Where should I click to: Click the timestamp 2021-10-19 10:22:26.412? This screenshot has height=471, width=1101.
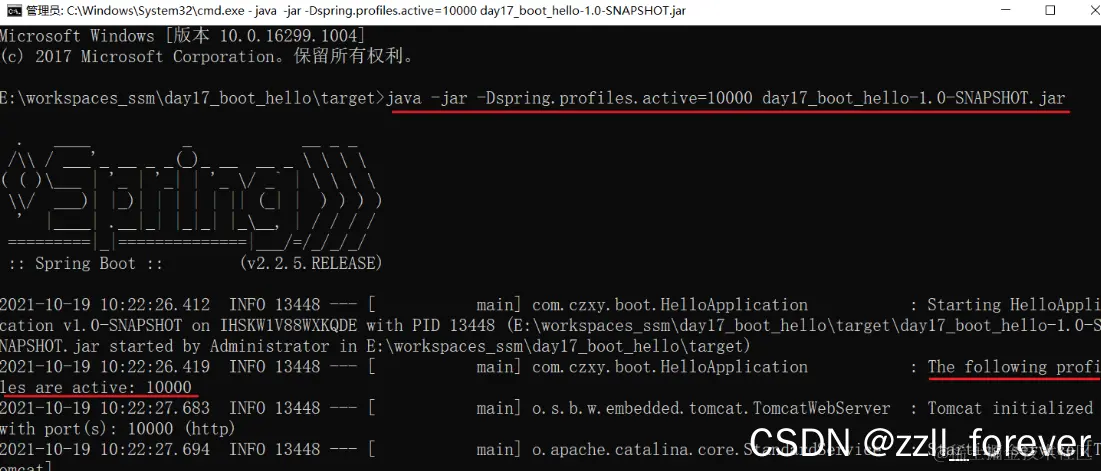[x=105, y=305]
